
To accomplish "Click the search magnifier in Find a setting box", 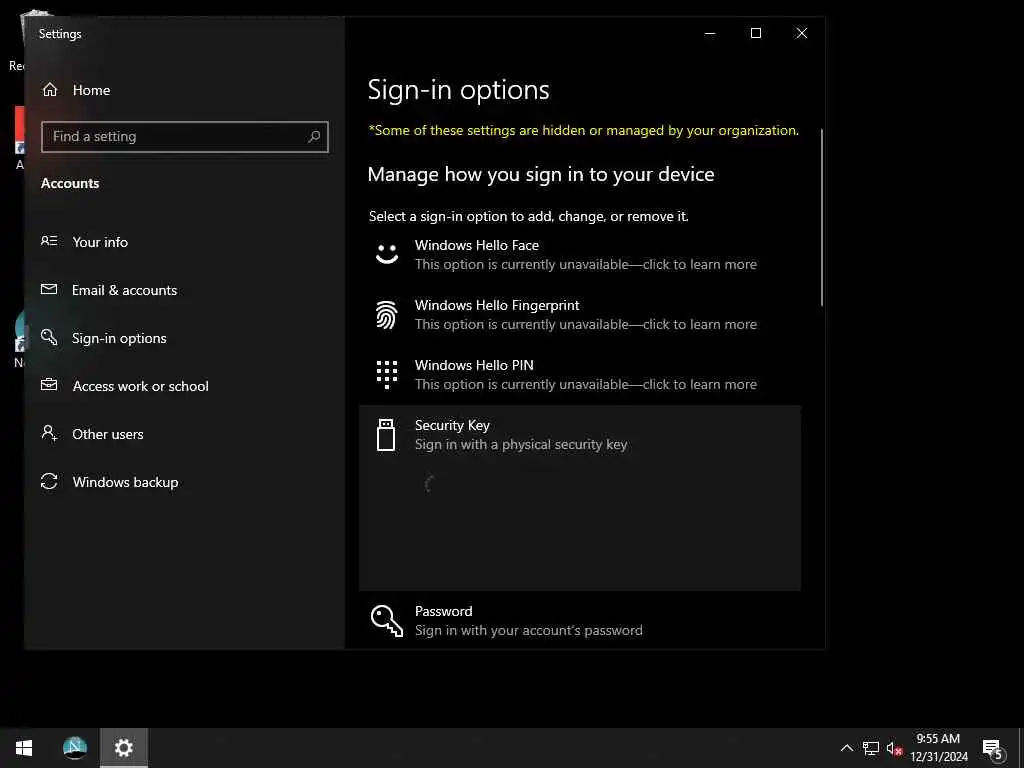I will 314,136.
